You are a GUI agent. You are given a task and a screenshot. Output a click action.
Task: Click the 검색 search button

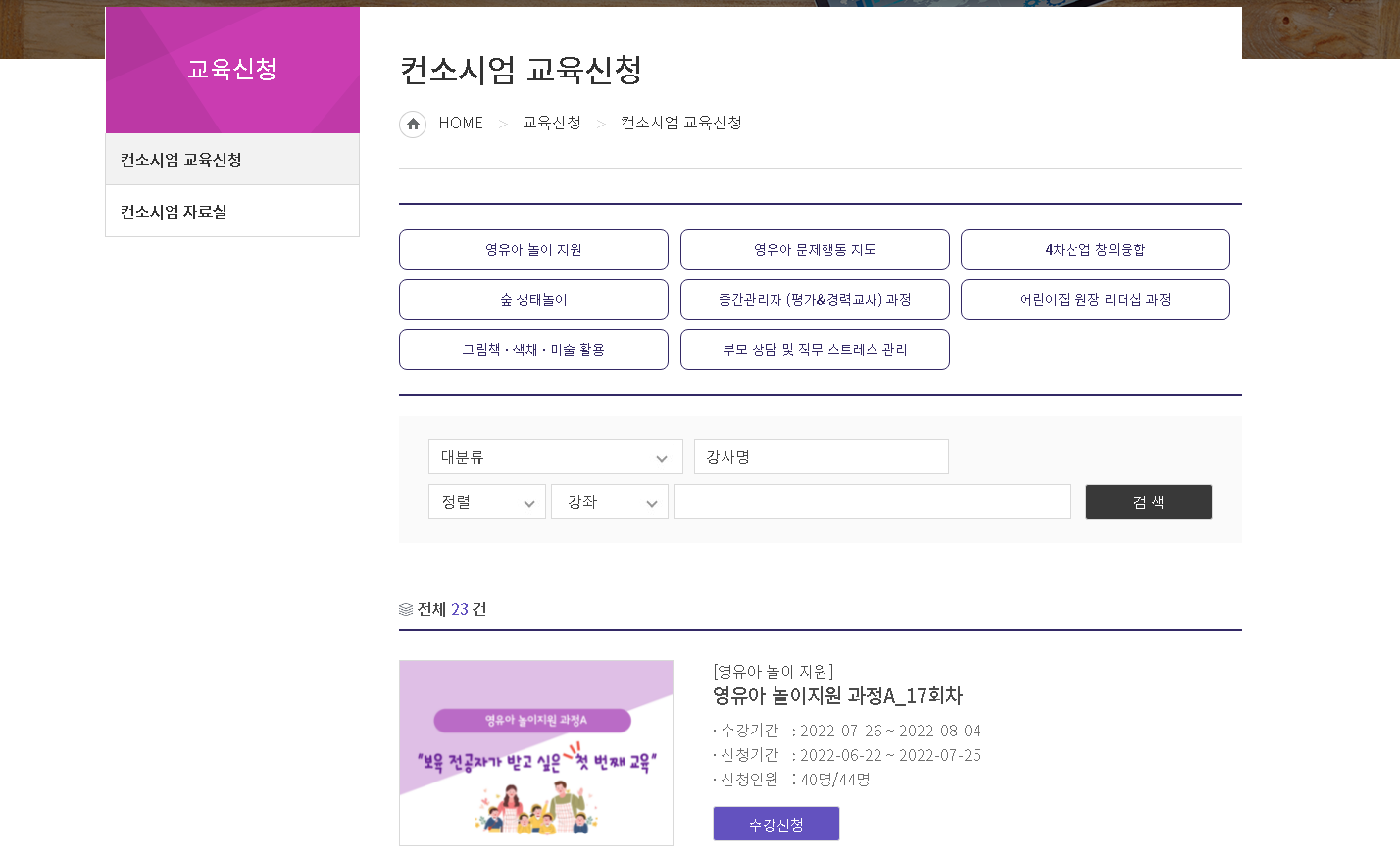click(x=1149, y=502)
